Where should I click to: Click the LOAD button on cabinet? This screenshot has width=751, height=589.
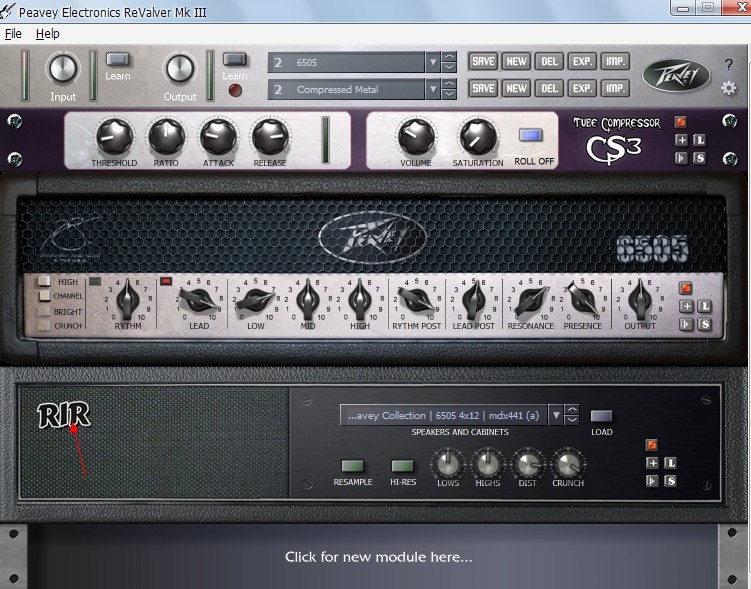601,416
